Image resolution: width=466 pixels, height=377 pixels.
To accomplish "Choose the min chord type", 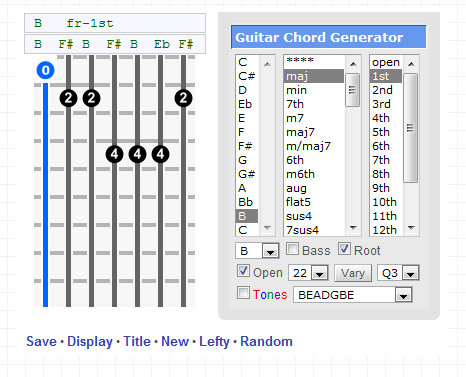I will click(314, 90).
